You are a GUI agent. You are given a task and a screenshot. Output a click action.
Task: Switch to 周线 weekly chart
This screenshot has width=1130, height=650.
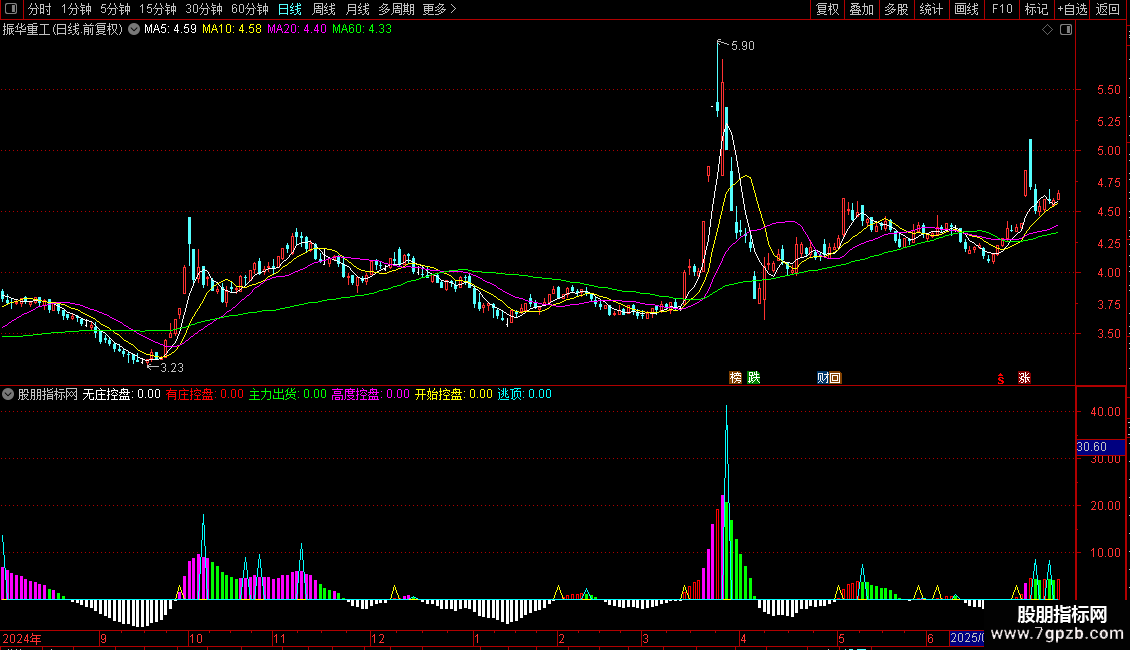coord(324,9)
